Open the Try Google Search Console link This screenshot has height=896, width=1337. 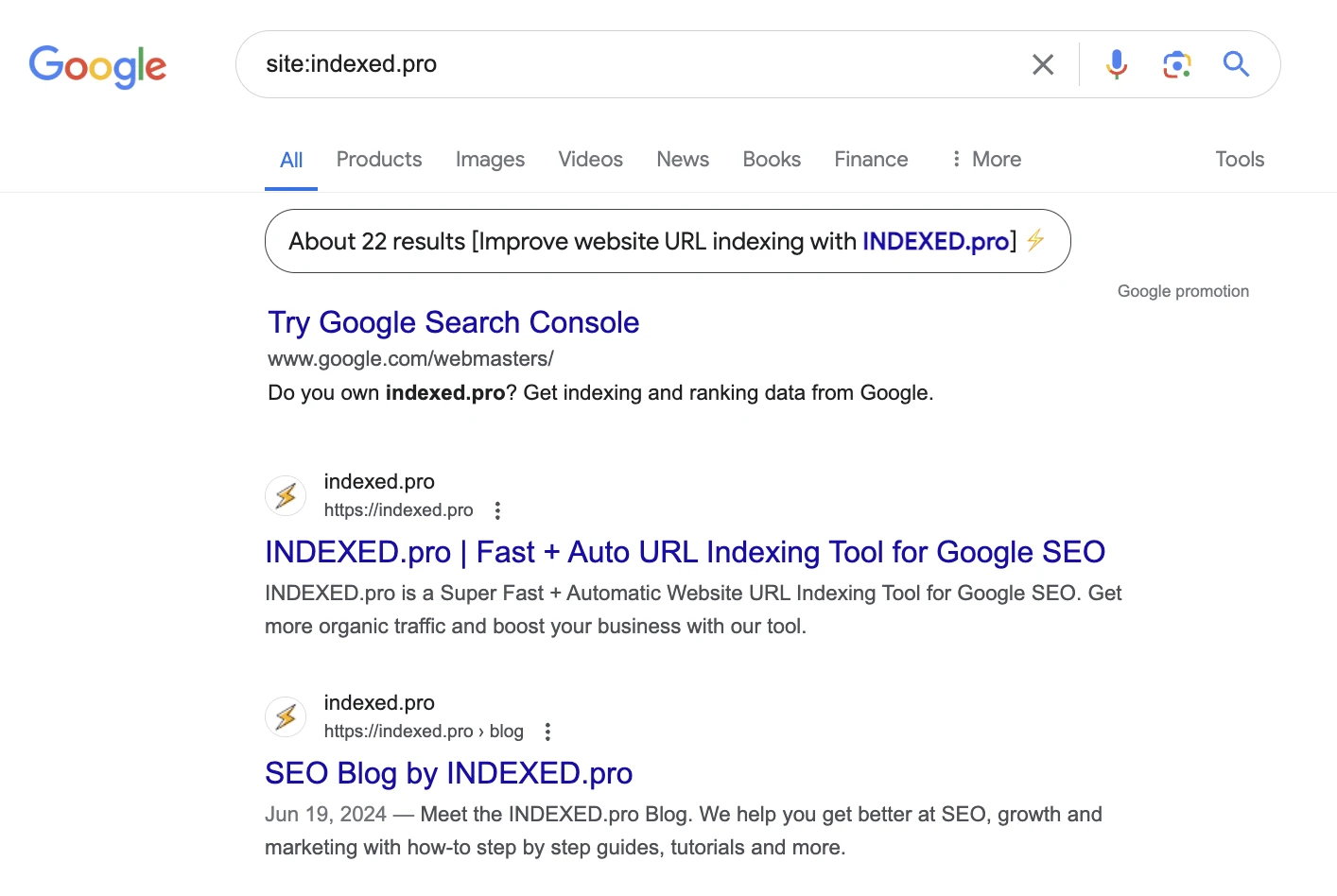point(453,322)
